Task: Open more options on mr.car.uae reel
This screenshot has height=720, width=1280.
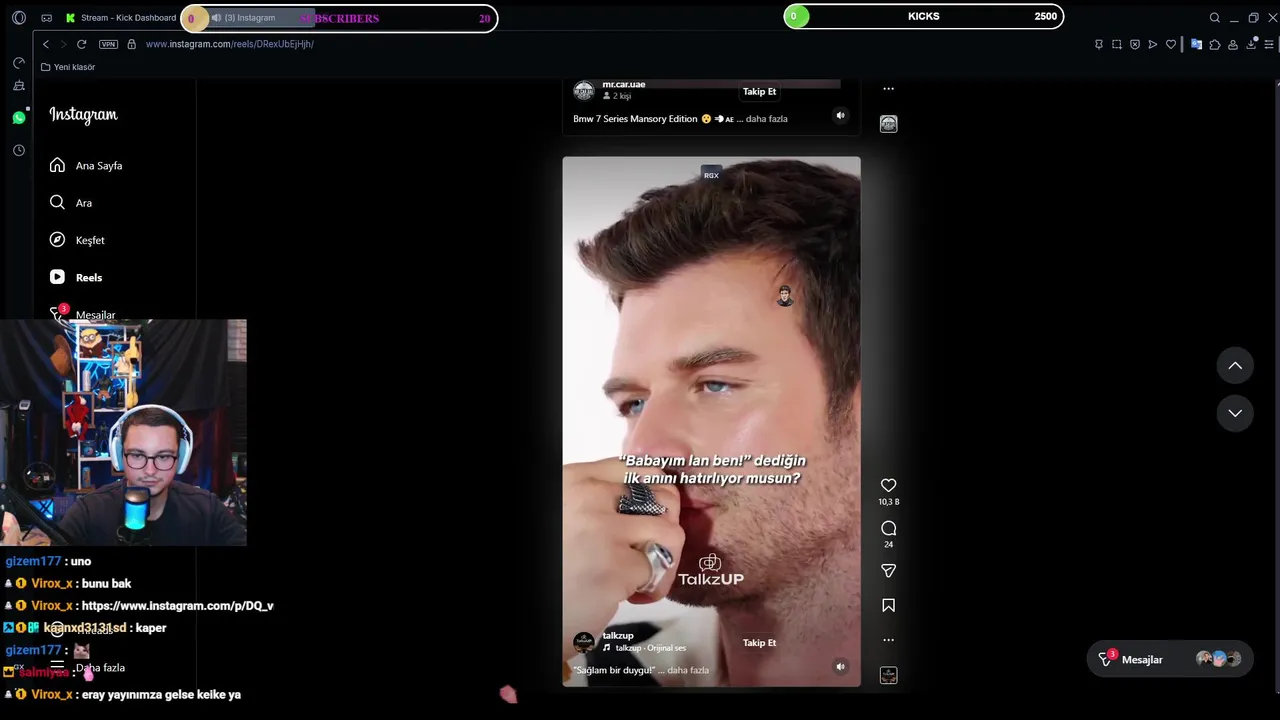Action: 888,89
